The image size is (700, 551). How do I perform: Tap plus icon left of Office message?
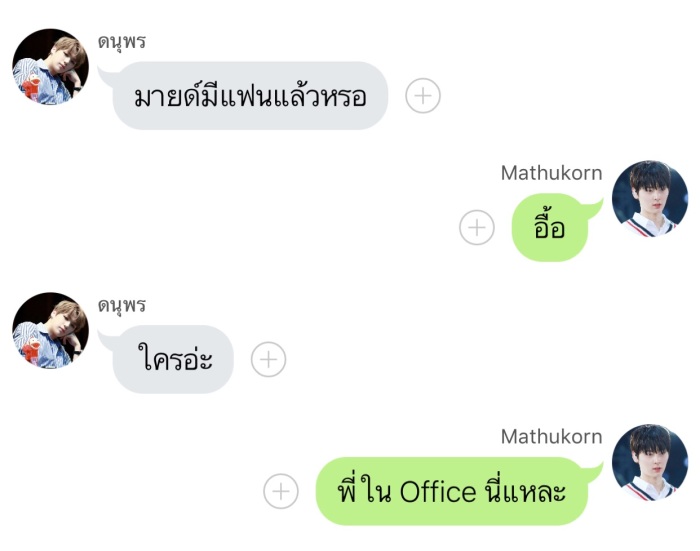281,491
